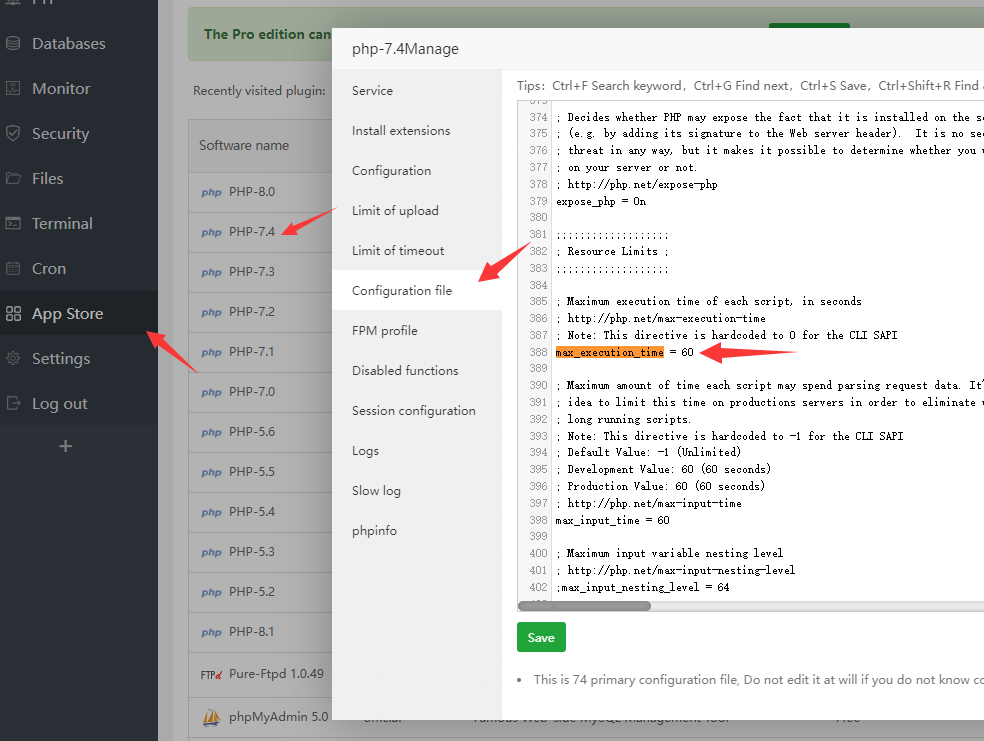Select the Configuration file tab
The image size is (984, 741).
(417, 291)
